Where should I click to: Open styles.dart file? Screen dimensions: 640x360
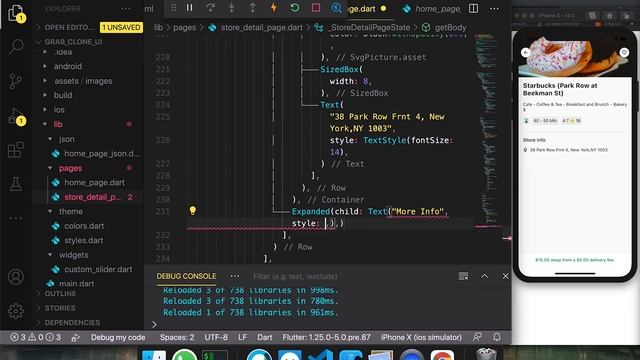(x=83, y=240)
